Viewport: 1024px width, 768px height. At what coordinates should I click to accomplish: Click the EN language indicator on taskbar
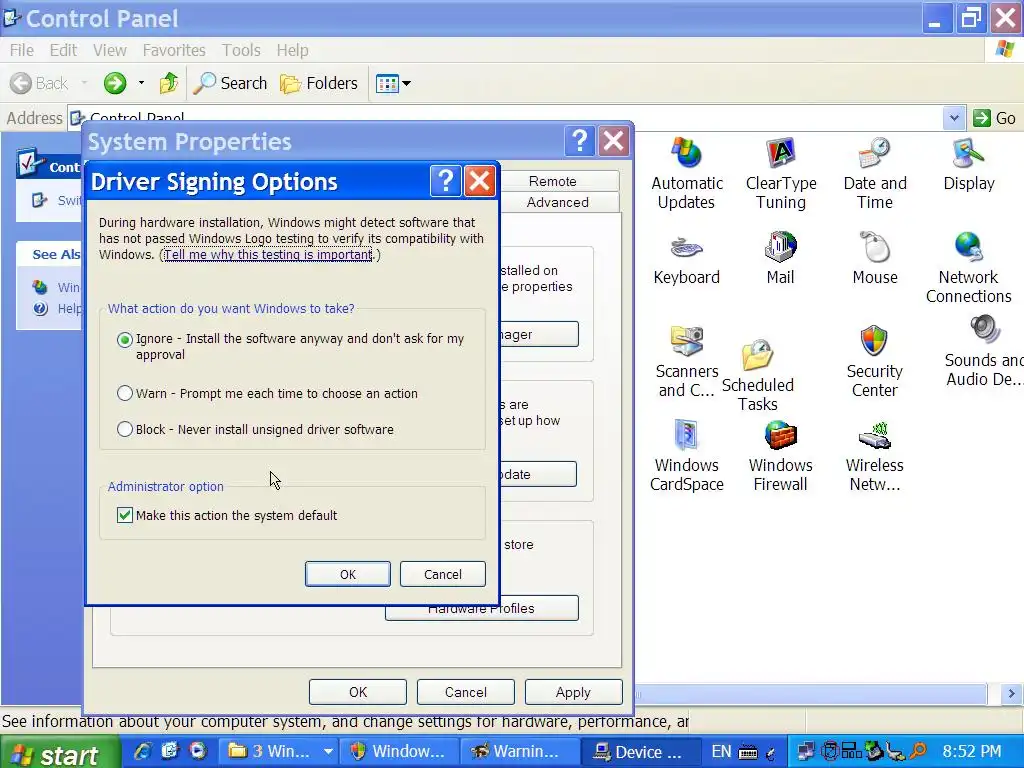point(721,752)
